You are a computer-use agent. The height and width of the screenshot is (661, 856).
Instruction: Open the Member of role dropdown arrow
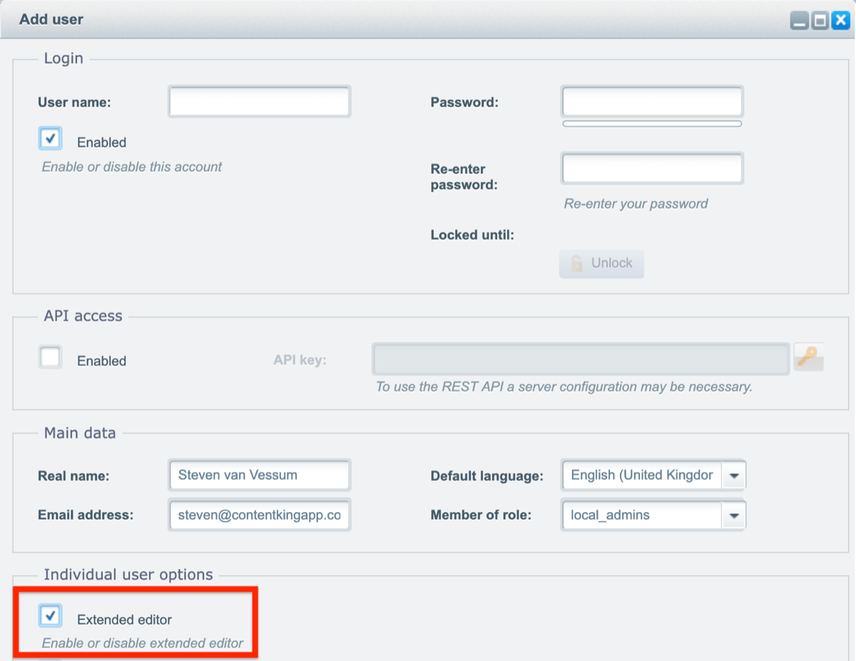(734, 515)
